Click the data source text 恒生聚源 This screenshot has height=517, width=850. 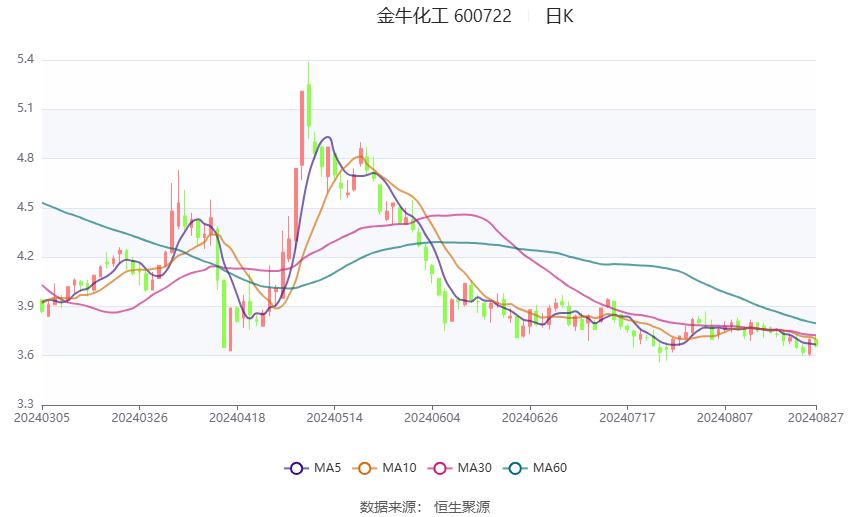(462, 507)
